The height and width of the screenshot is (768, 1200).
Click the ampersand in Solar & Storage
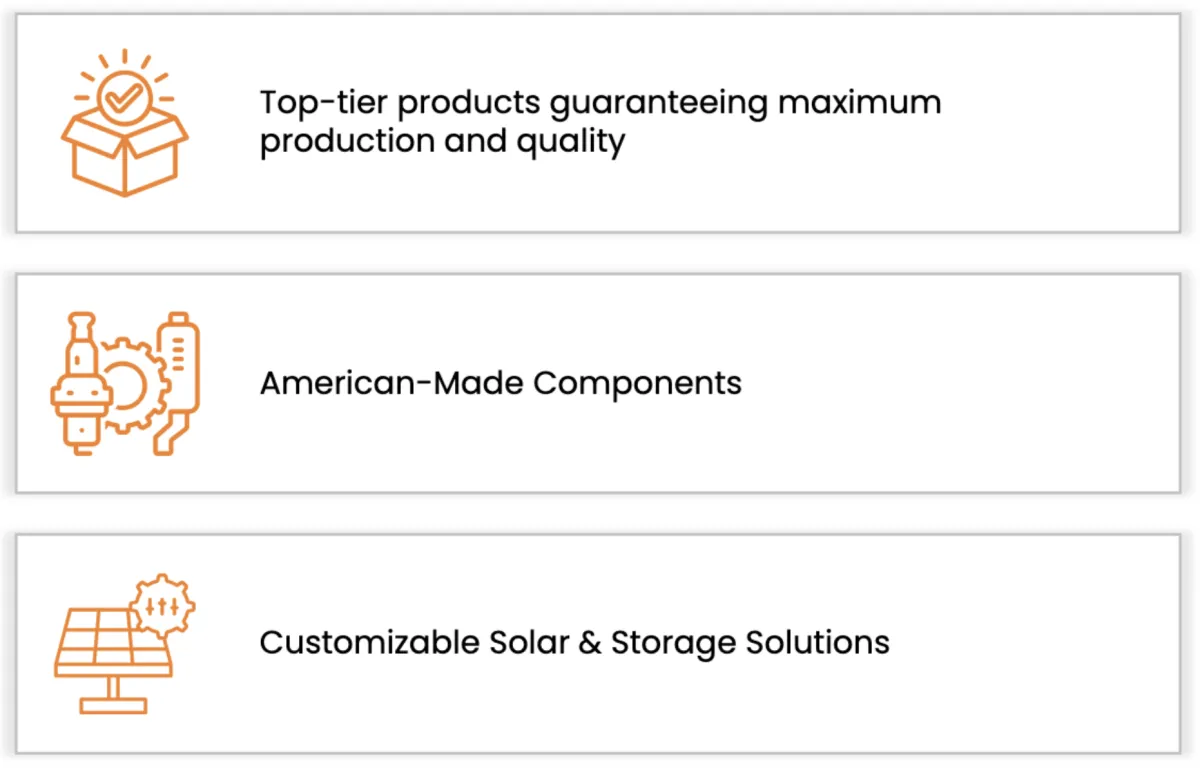[588, 641]
